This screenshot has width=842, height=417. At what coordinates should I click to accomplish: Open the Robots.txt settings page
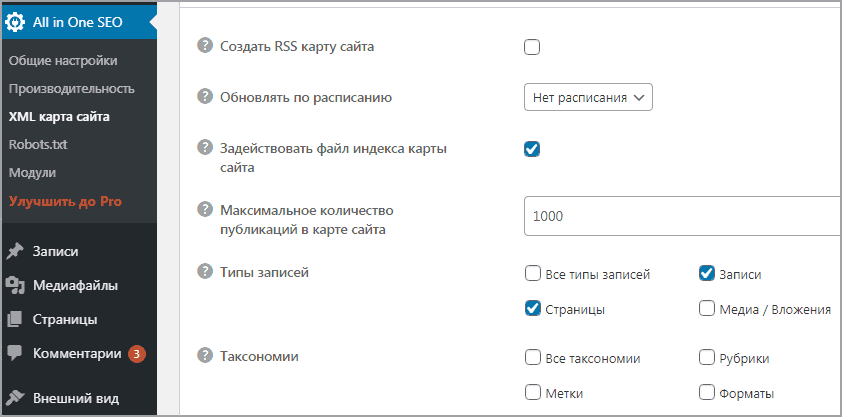[38, 144]
